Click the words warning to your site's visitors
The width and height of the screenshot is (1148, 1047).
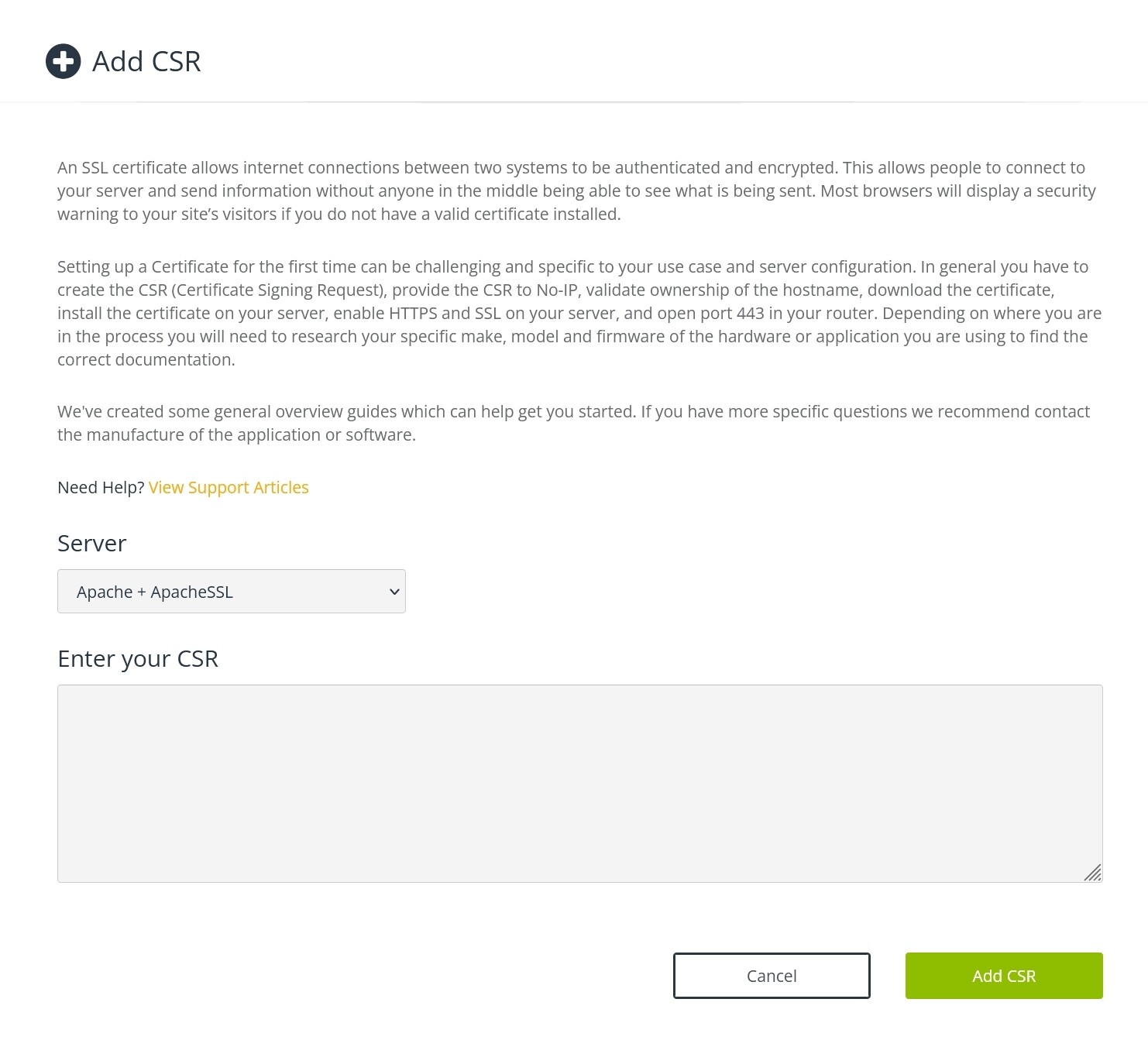tap(167, 214)
